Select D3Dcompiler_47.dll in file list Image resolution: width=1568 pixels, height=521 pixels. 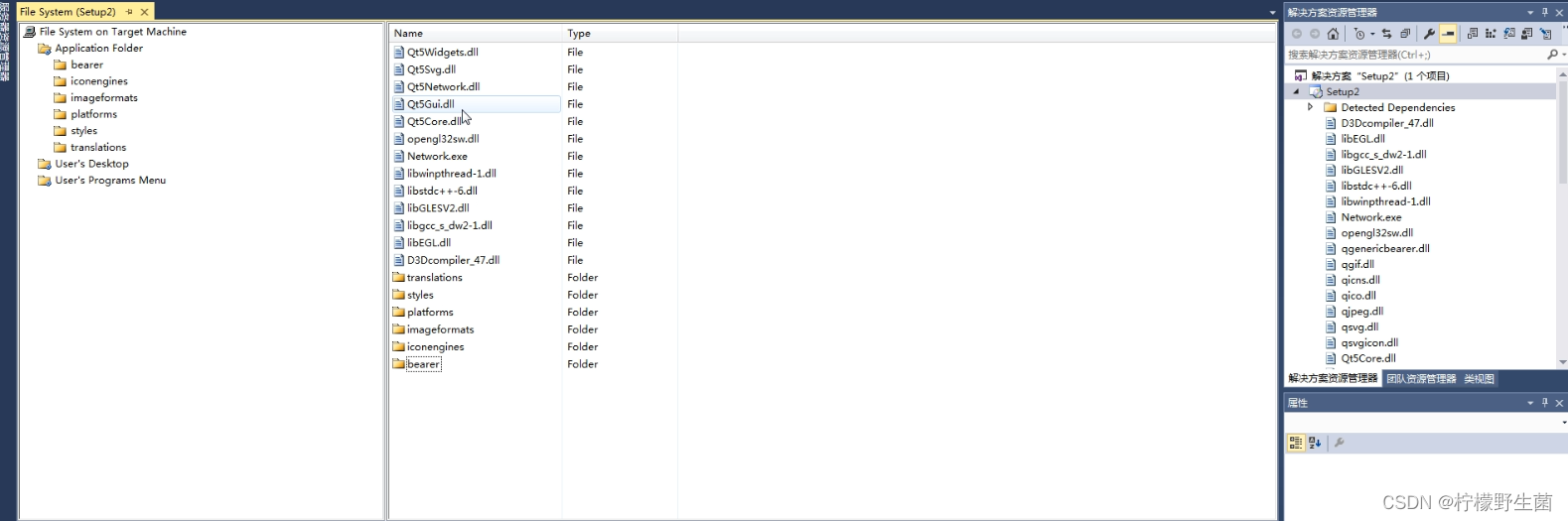[x=453, y=260]
